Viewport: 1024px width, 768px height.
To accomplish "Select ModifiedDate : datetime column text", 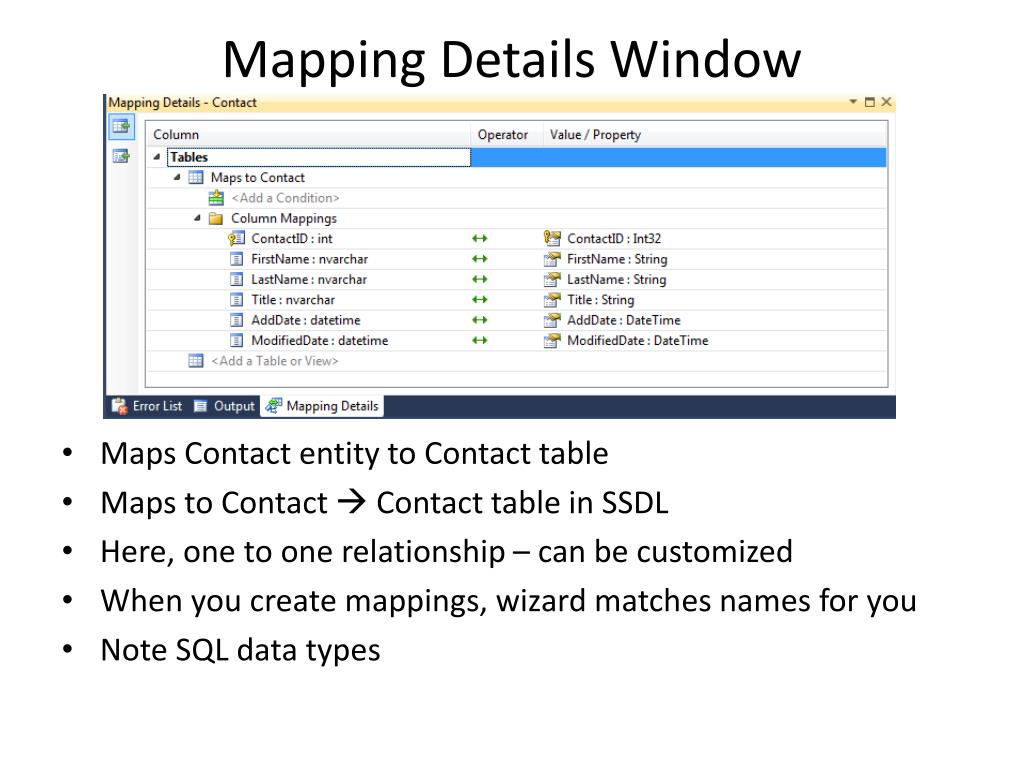I will (319, 340).
